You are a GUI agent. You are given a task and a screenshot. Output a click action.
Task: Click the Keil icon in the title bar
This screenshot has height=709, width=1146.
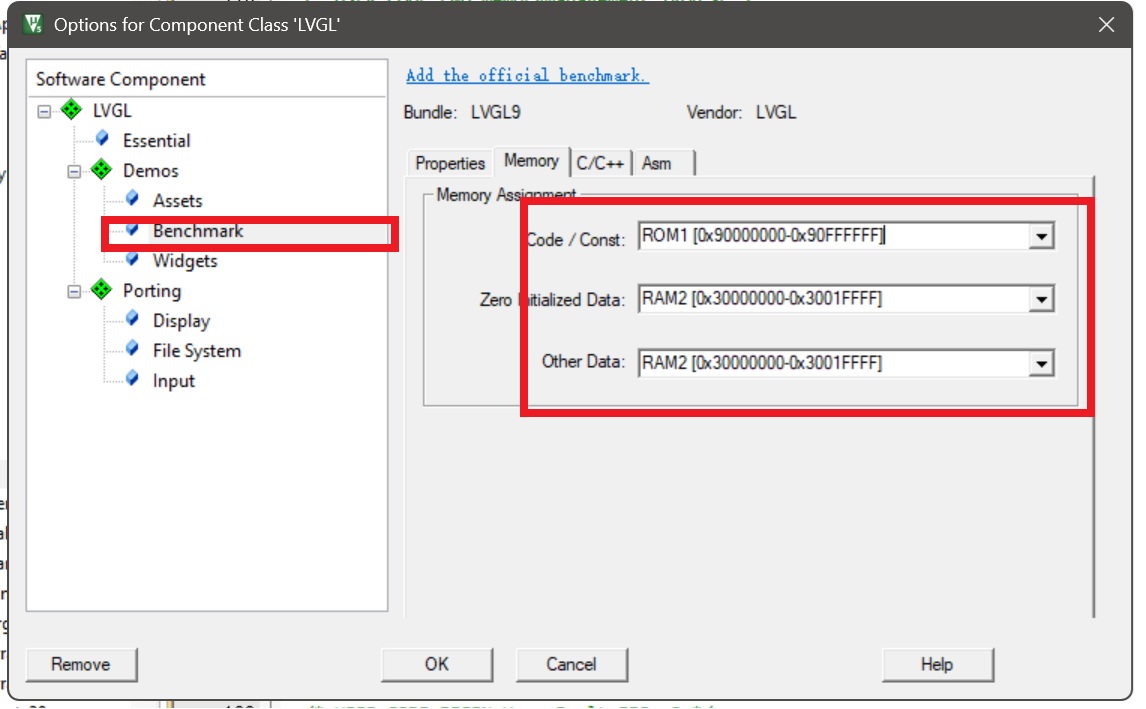pos(33,24)
